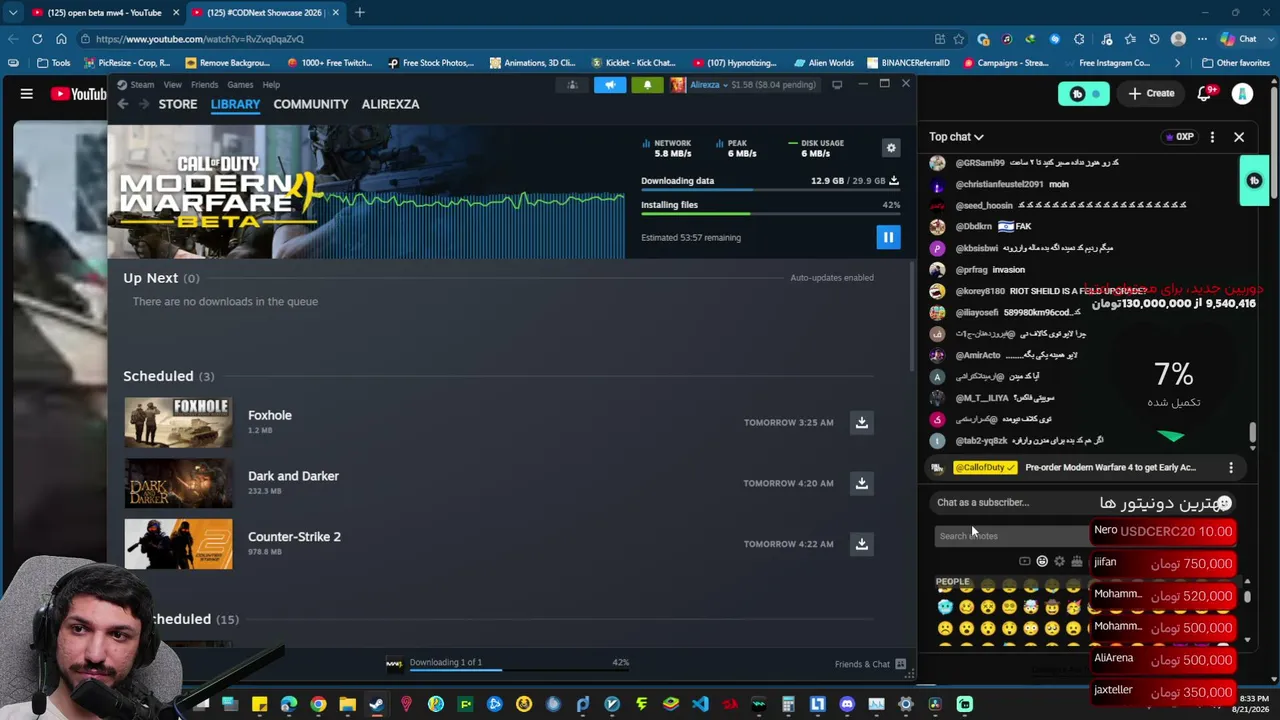Reload the YouTube page
This screenshot has height=720, width=1280.
click(x=37, y=39)
